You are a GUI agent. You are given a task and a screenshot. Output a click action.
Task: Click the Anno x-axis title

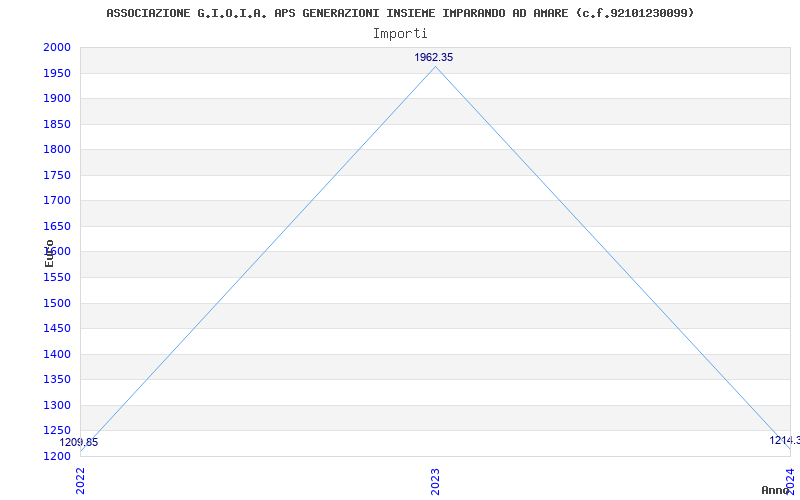[x=776, y=490]
